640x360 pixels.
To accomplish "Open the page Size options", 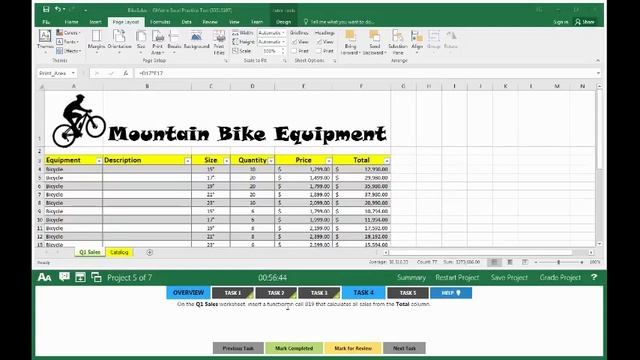I will click(x=141, y=41).
